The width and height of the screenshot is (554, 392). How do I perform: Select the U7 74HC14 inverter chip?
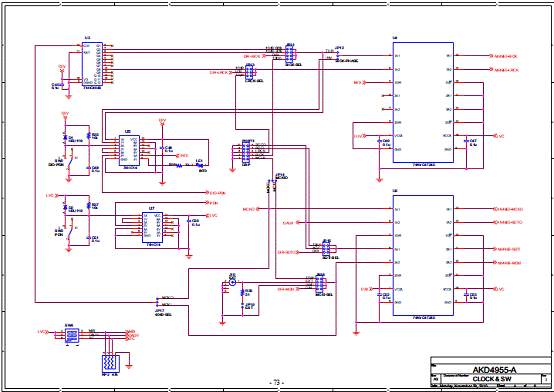pyautogui.click(x=152, y=227)
